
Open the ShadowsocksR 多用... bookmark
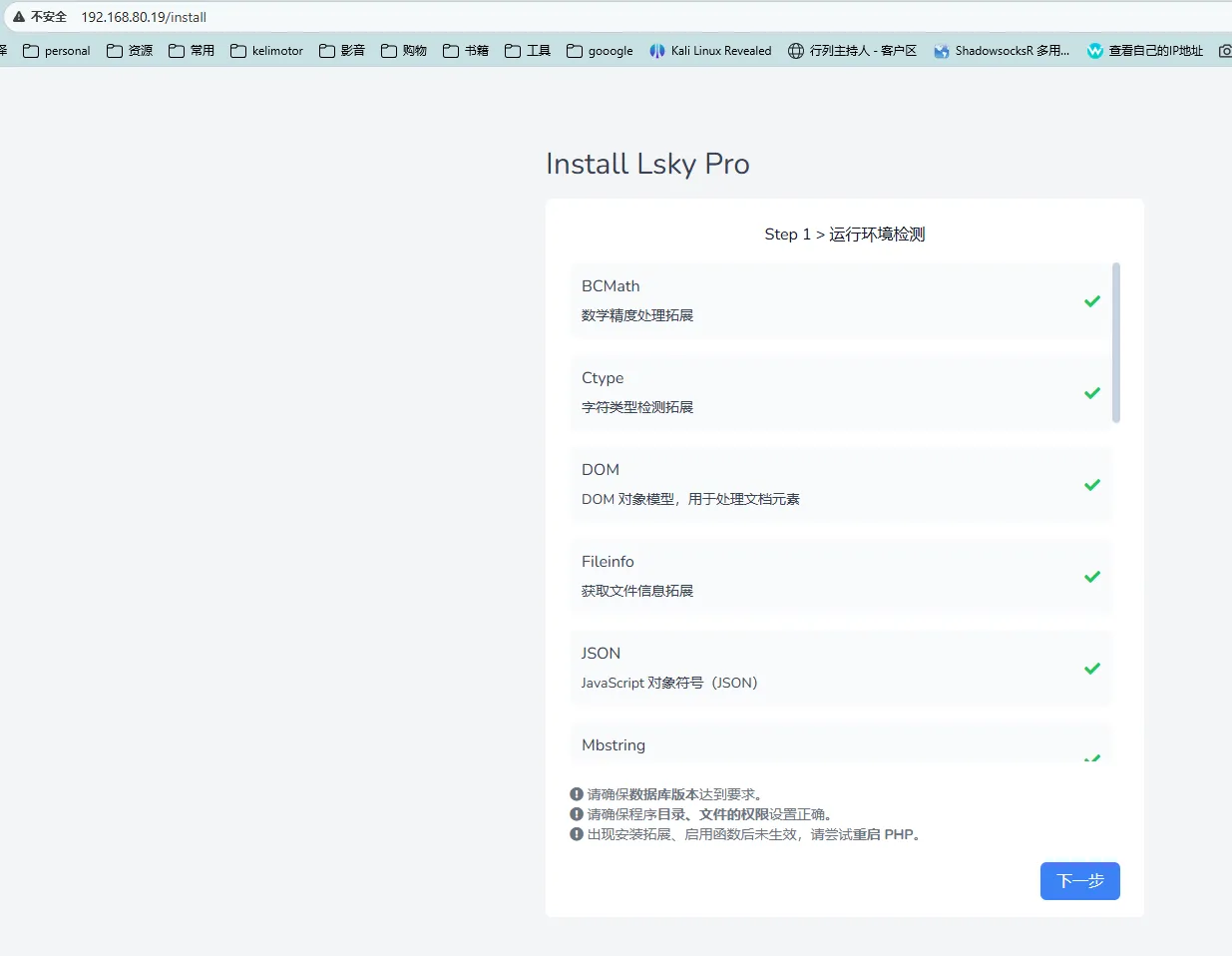coord(1002,51)
